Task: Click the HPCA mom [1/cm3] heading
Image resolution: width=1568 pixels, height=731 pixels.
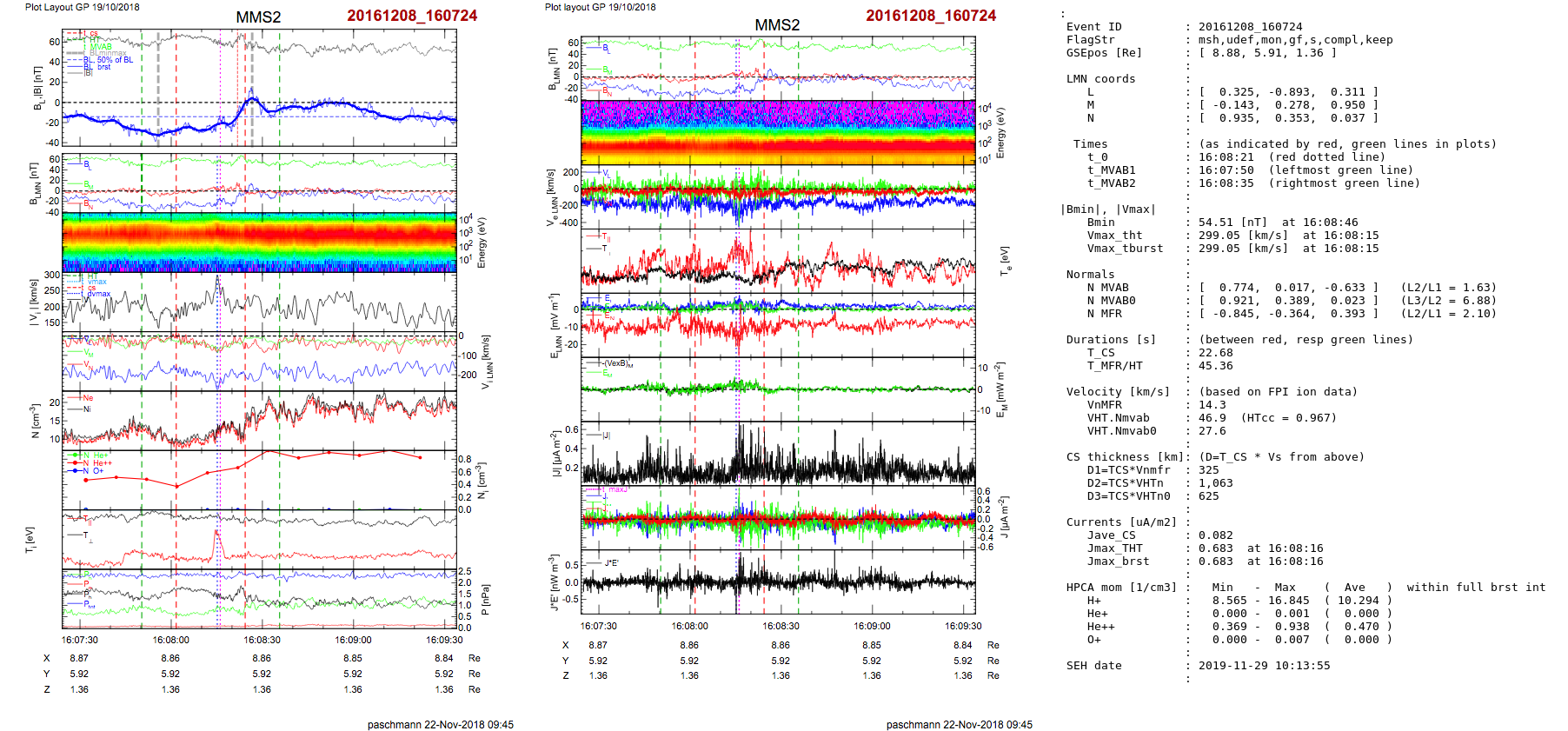Action: 1121,588
